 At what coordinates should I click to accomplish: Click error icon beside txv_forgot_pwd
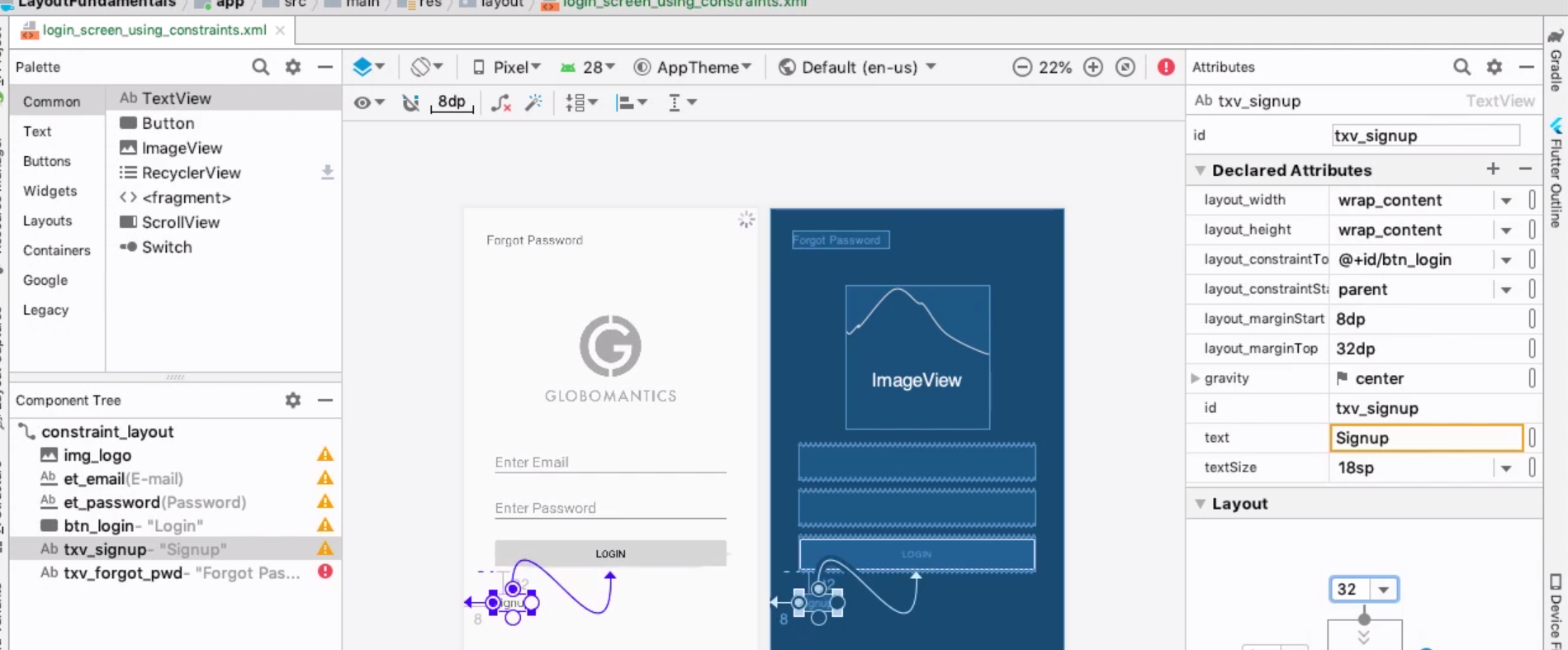click(x=325, y=572)
